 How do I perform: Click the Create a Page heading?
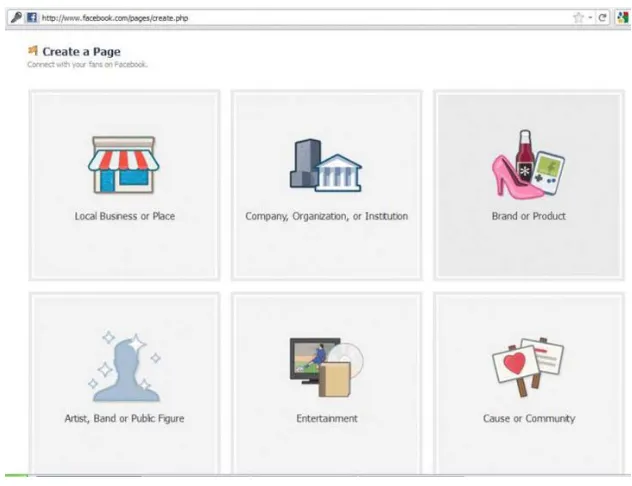tap(81, 52)
